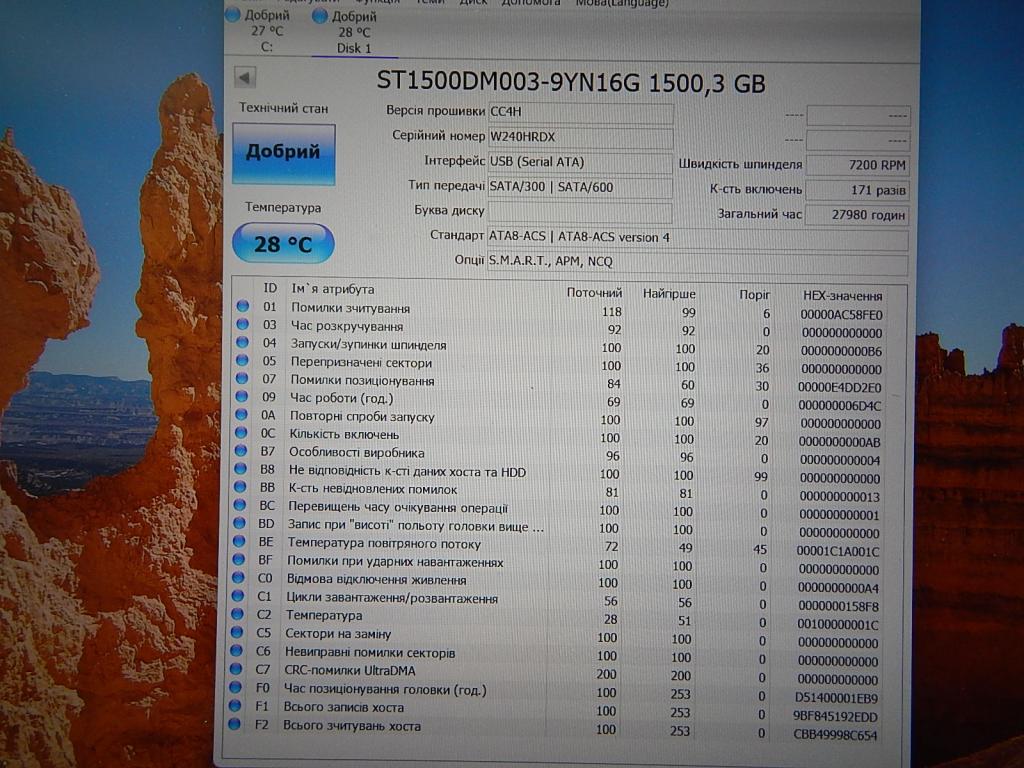Click the Ім'я атрибута column header
This screenshot has height=768, width=1024.
(x=332, y=289)
